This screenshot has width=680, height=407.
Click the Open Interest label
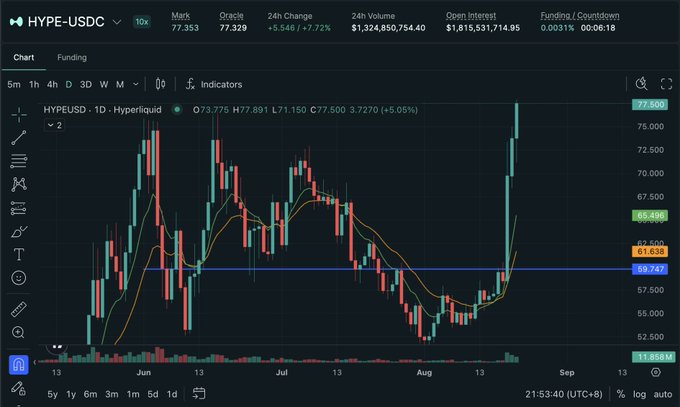tap(471, 16)
